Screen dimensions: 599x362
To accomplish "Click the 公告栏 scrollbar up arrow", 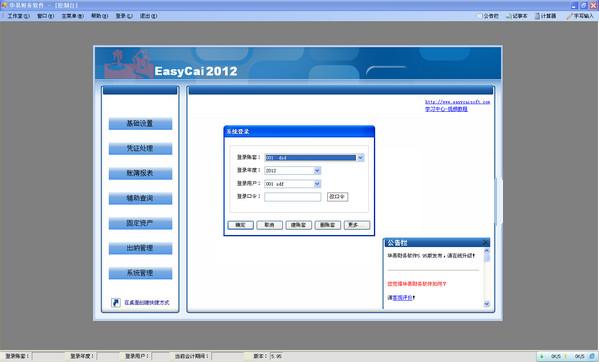I will coord(487,251).
